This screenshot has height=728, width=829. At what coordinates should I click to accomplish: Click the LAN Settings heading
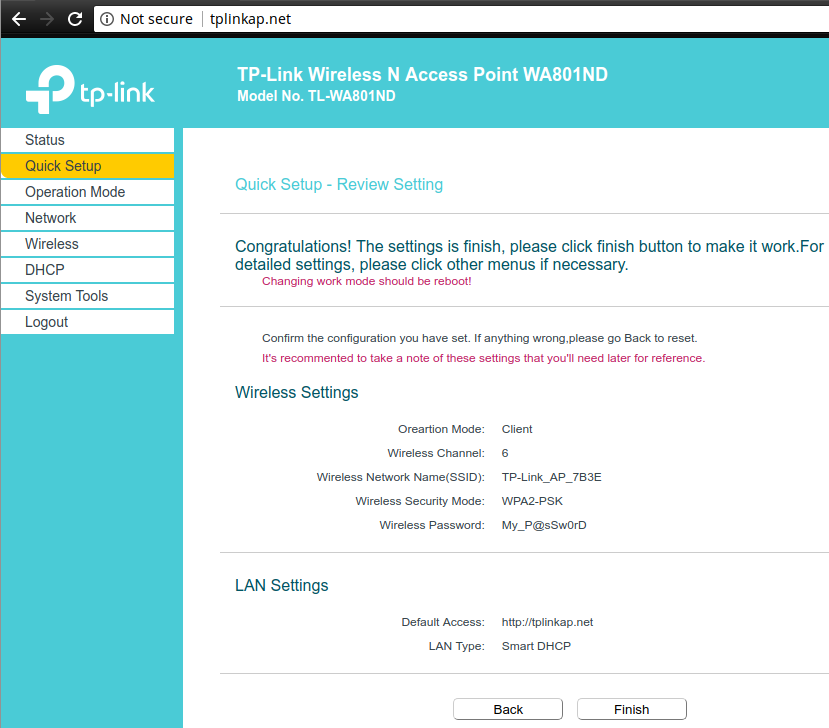[281, 585]
